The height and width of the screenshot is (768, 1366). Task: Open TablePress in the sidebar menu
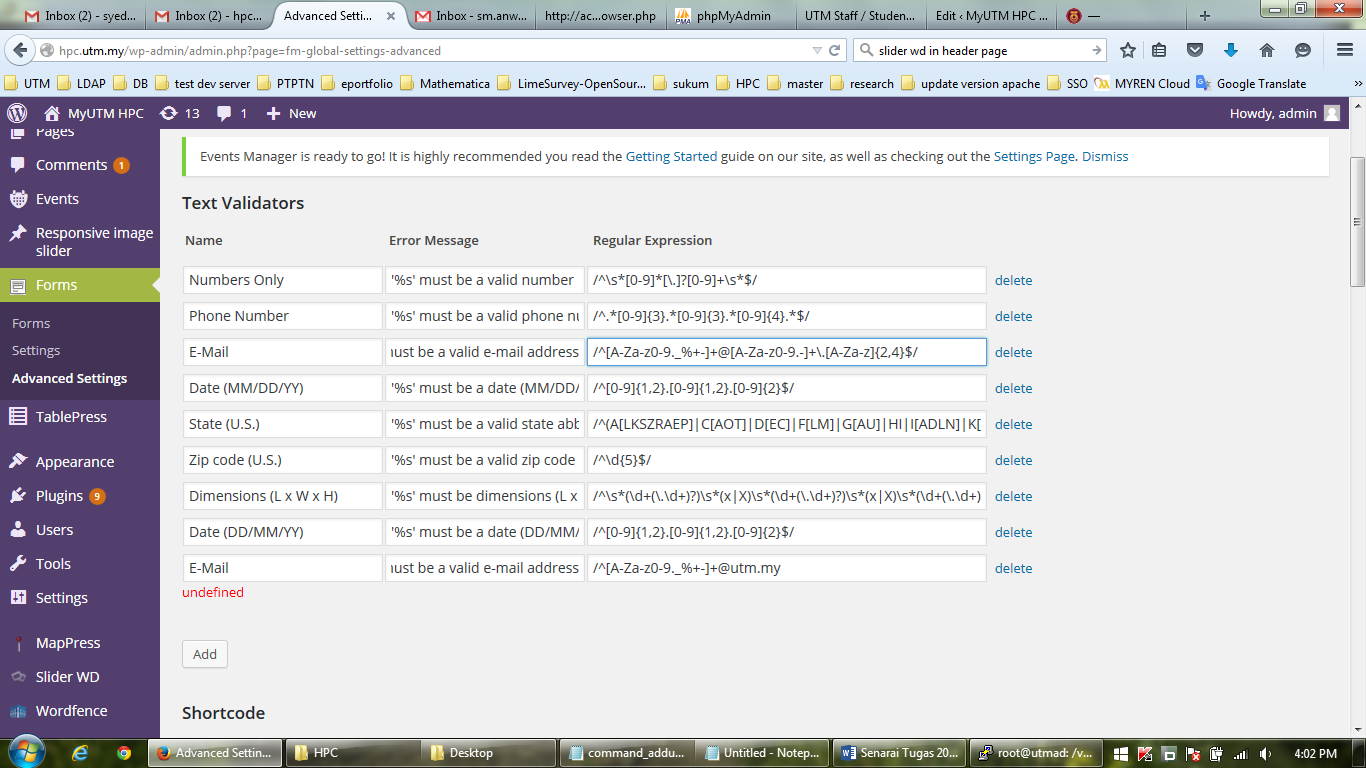coord(71,417)
